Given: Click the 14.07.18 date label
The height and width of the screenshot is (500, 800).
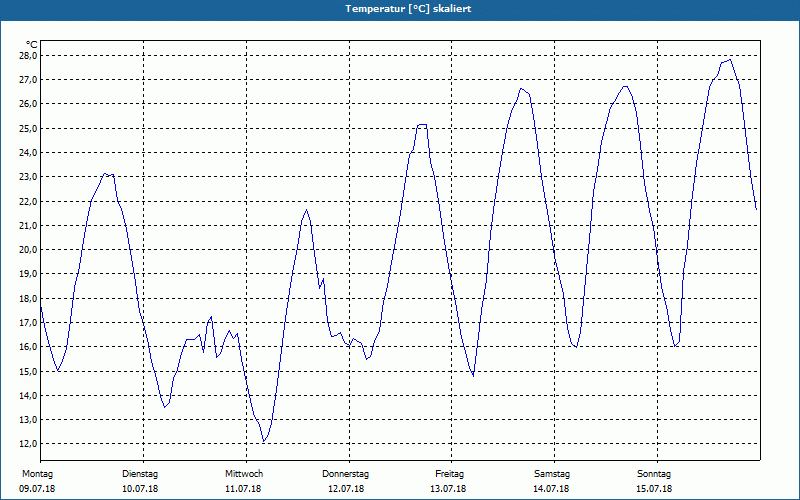Looking at the screenshot, I should pyautogui.click(x=551, y=489).
